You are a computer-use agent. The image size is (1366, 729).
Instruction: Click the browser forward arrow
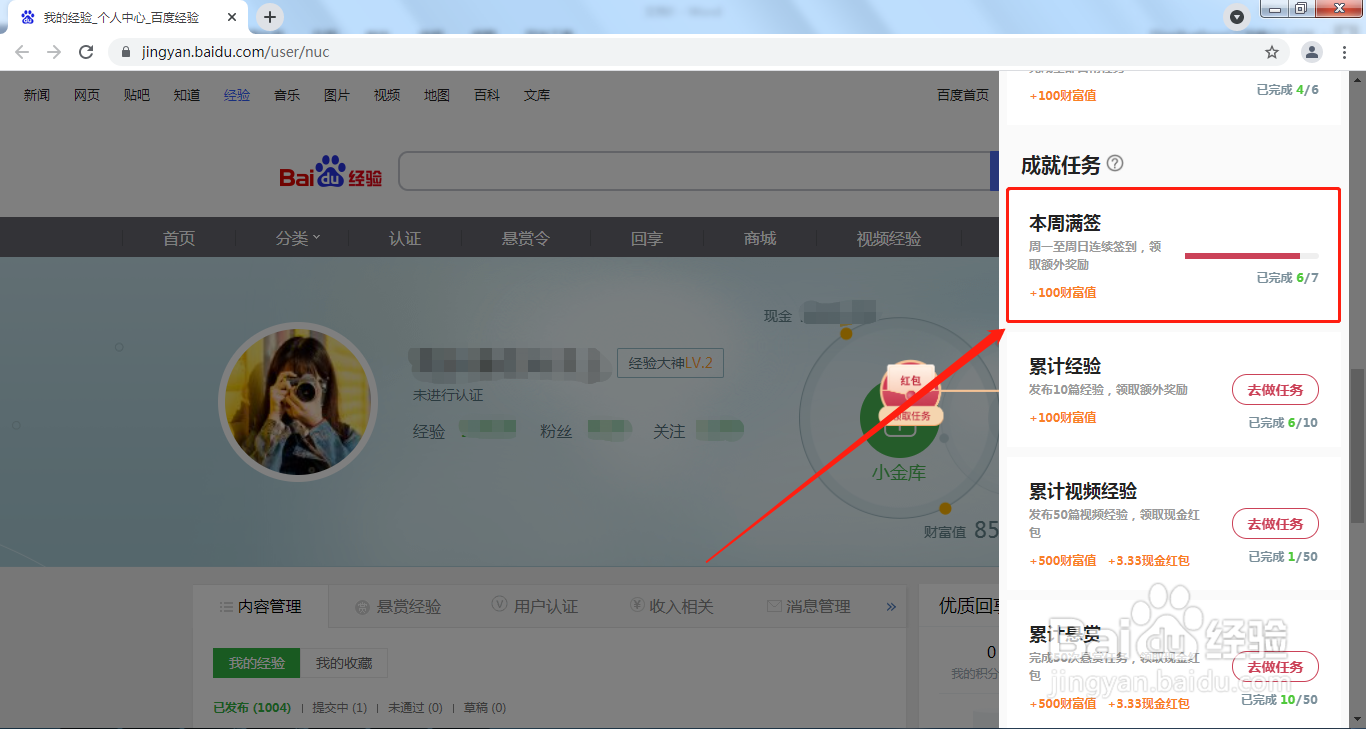point(54,52)
